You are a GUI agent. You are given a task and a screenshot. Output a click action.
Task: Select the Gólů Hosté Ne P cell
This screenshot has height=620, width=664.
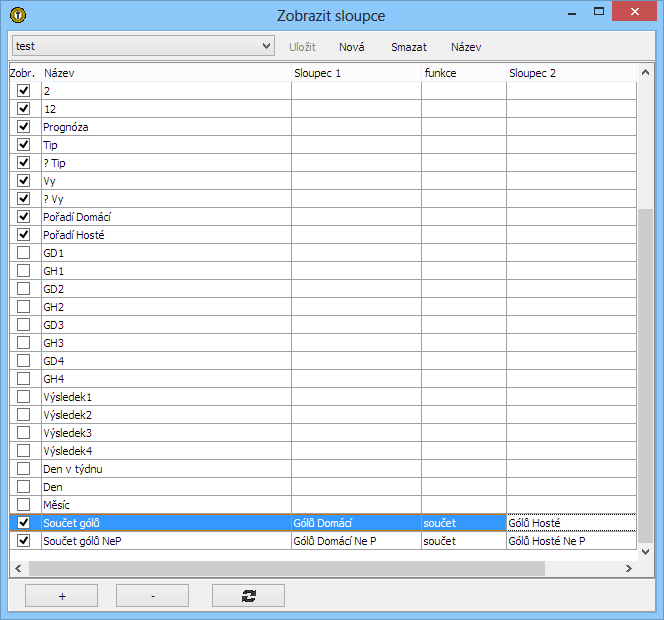[x=571, y=541]
